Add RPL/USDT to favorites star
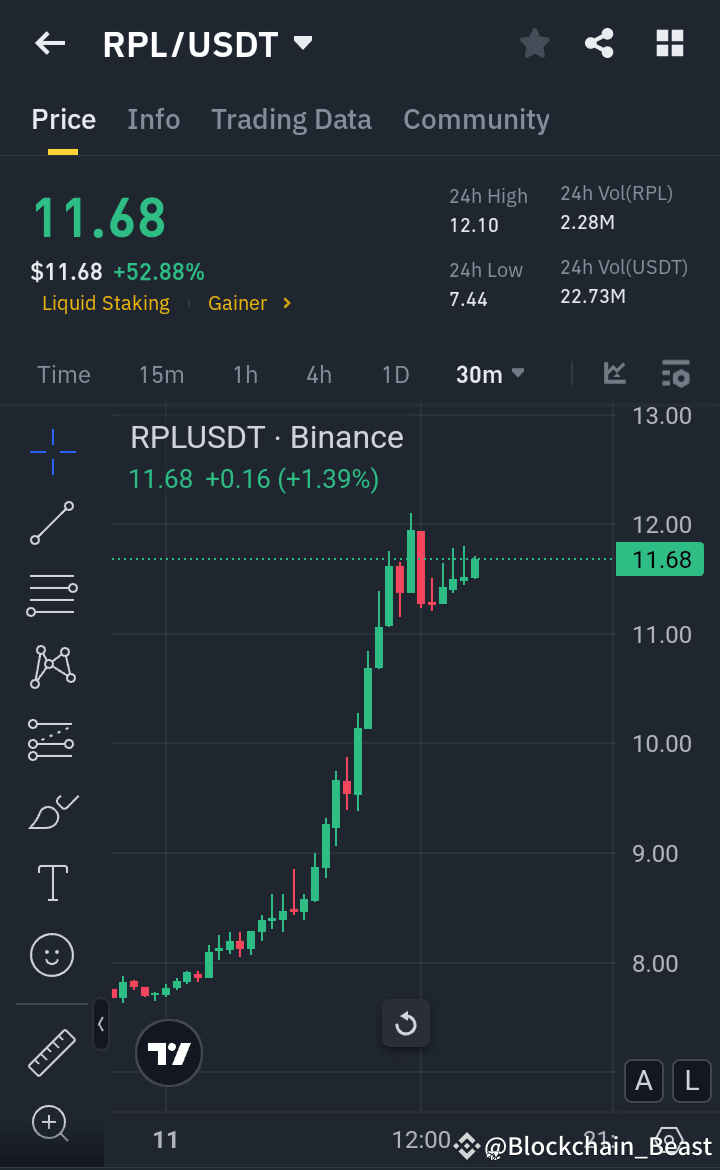Screen dimensions: 720x1170 click(534, 43)
